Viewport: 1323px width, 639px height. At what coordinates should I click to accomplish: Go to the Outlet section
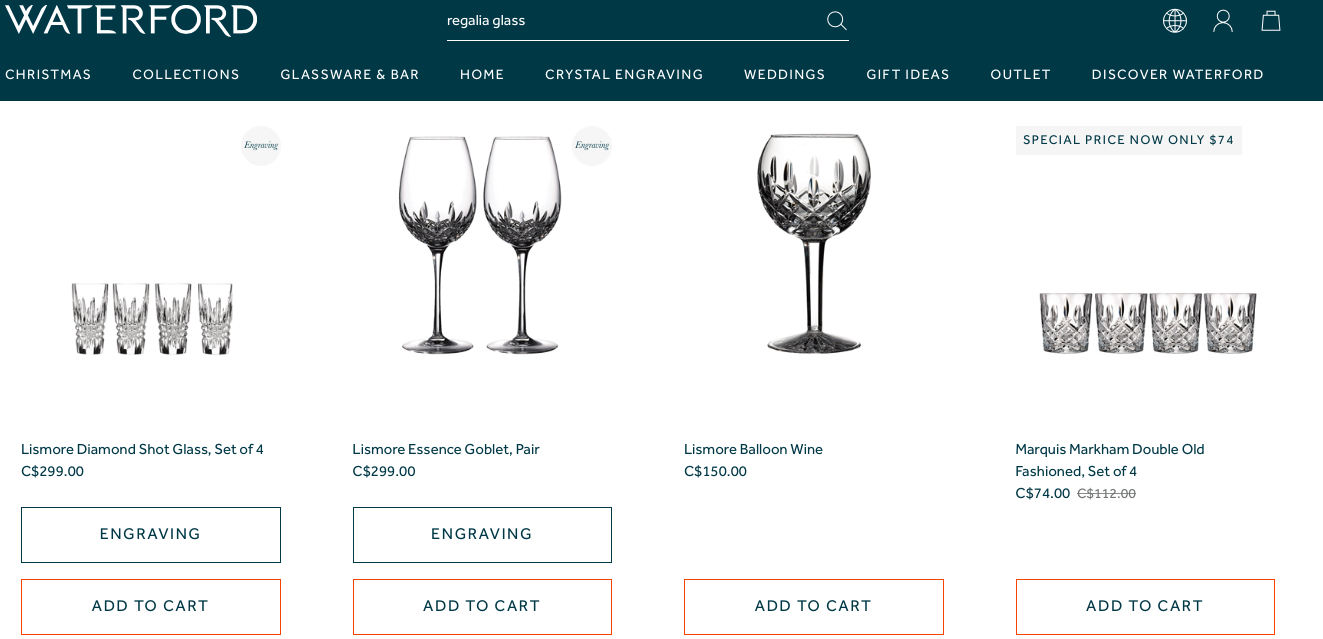coord(1020,75)
